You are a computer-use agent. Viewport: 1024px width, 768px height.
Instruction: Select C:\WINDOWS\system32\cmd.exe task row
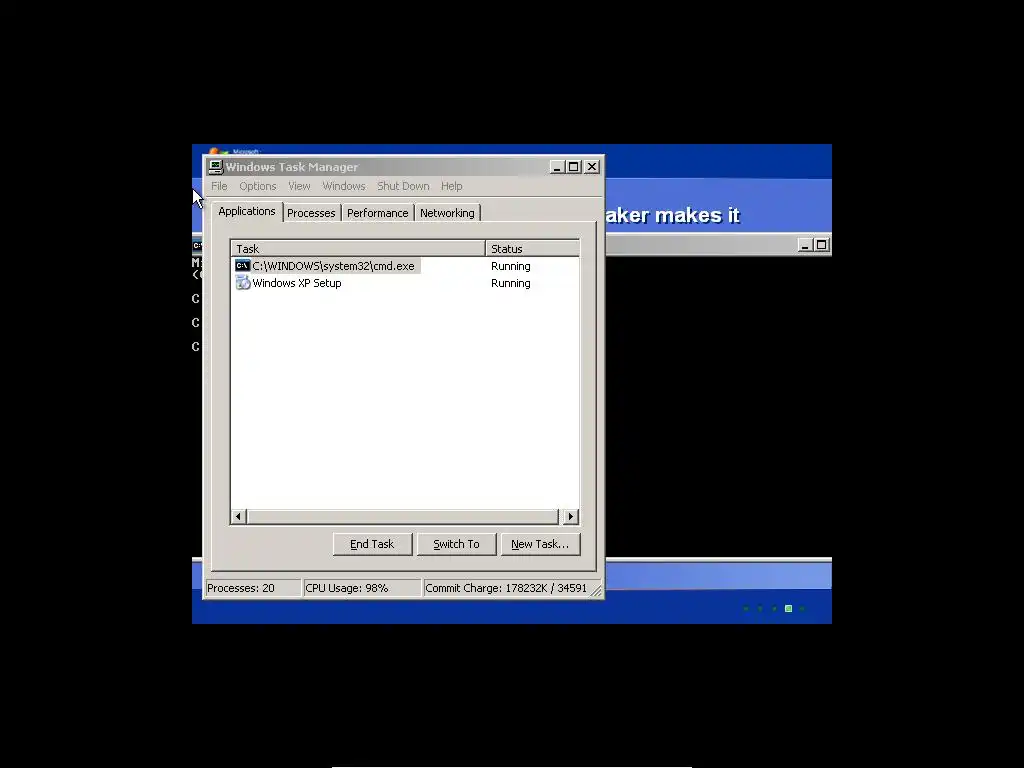tap(405, 266)
